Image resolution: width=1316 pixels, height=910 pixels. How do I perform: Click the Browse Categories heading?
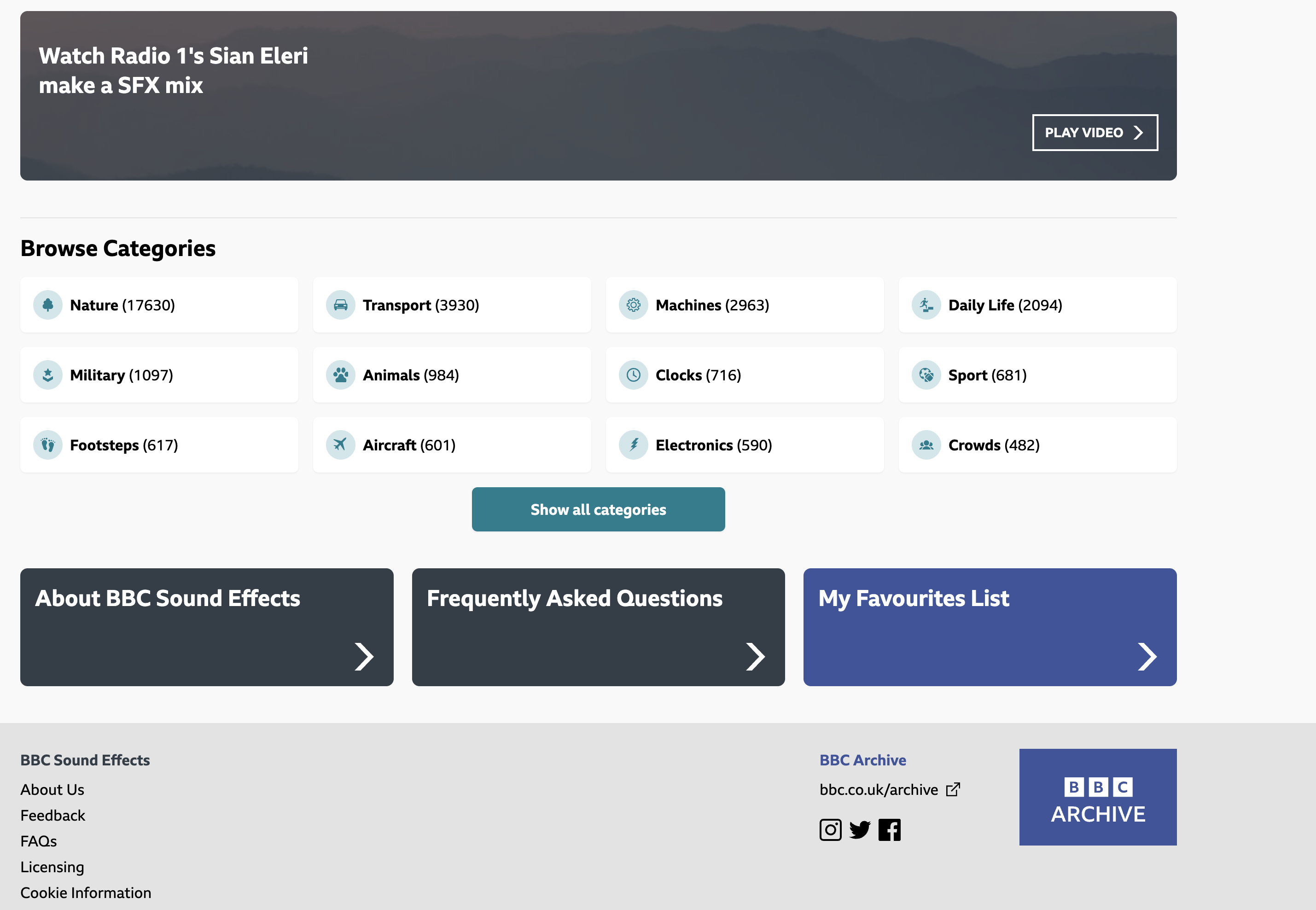[x=118, y=249]
